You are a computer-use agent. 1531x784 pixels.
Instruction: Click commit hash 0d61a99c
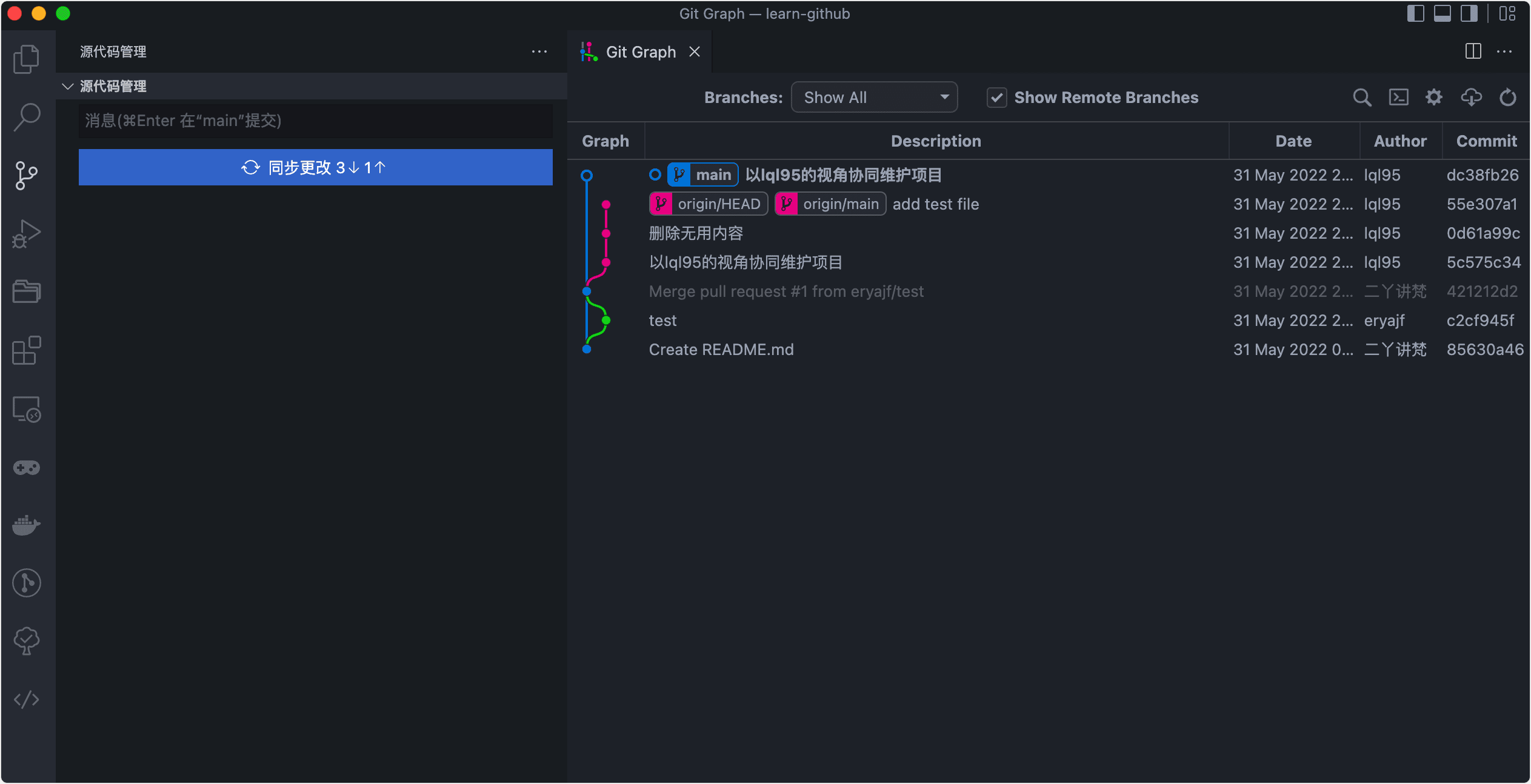pyautogui.click(x=1483, y=233)
